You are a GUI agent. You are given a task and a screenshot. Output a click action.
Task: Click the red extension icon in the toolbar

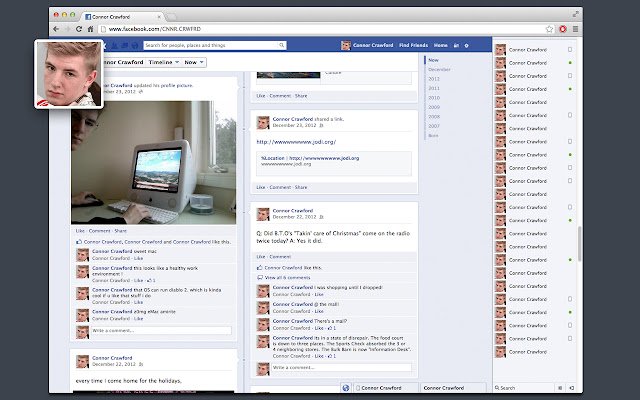coord(563,29)
